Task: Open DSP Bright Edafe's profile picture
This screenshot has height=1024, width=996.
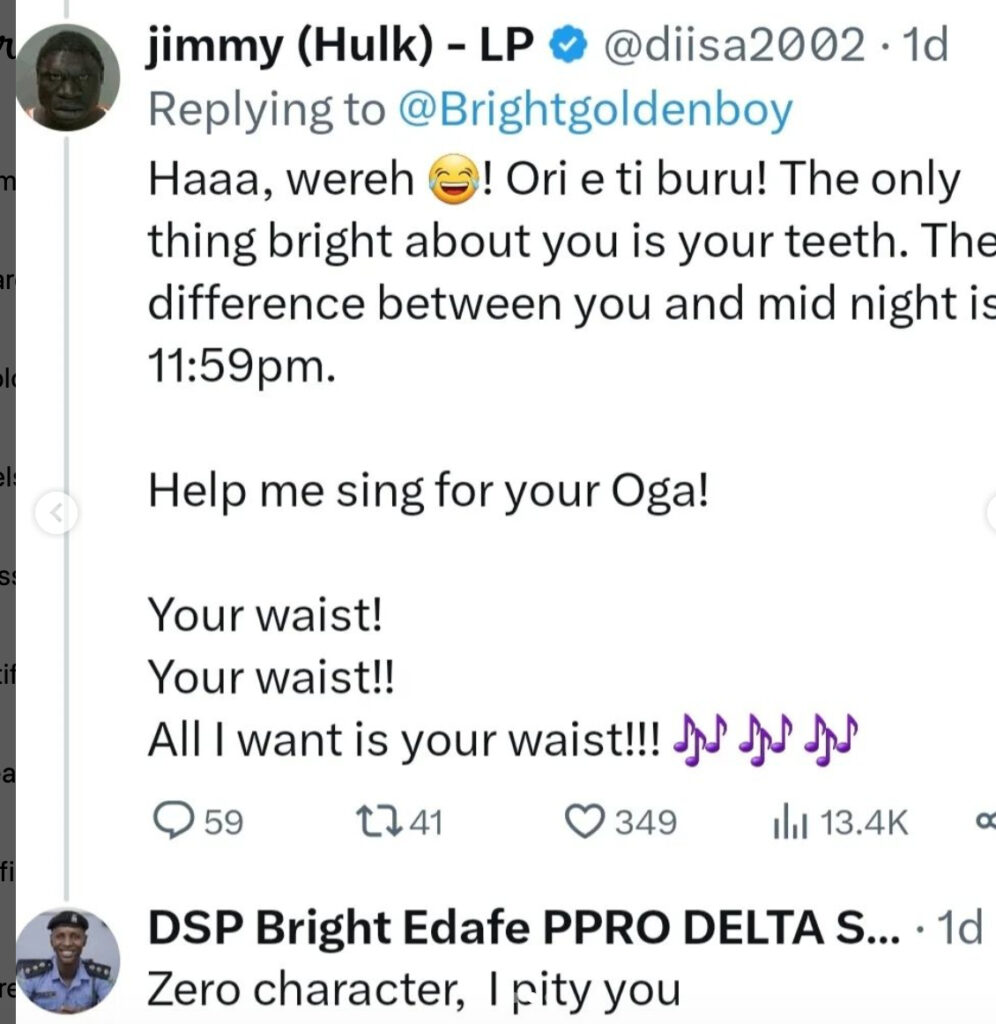Action: click(68, 962)
